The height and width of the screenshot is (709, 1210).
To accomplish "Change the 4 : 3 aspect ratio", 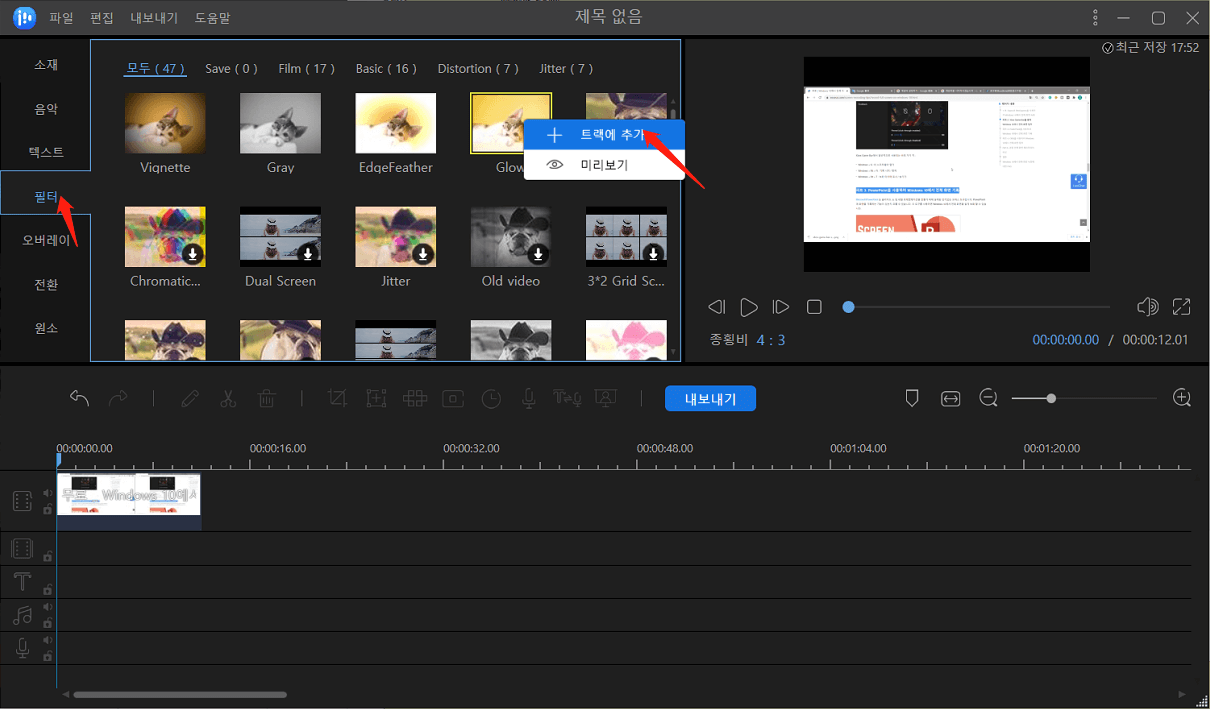I will coord(770,340).
